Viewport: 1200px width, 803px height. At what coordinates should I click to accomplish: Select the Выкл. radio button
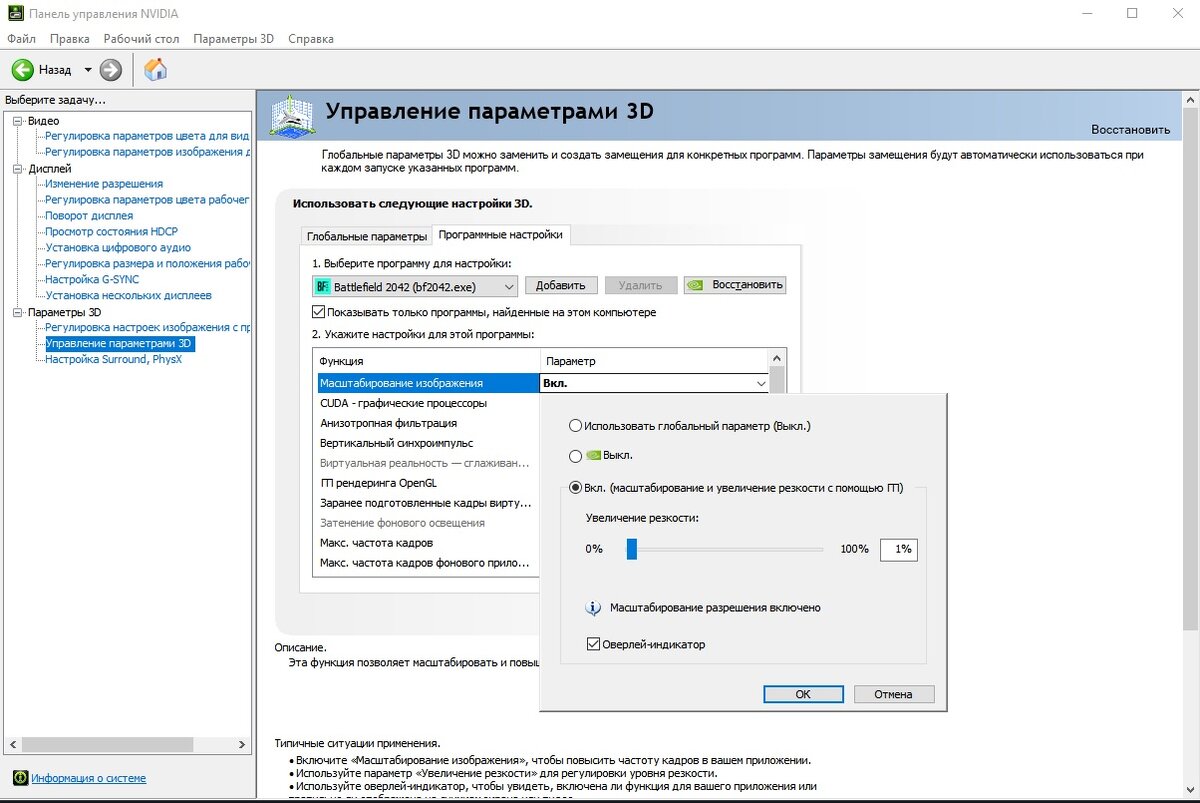tap(575, 456)
